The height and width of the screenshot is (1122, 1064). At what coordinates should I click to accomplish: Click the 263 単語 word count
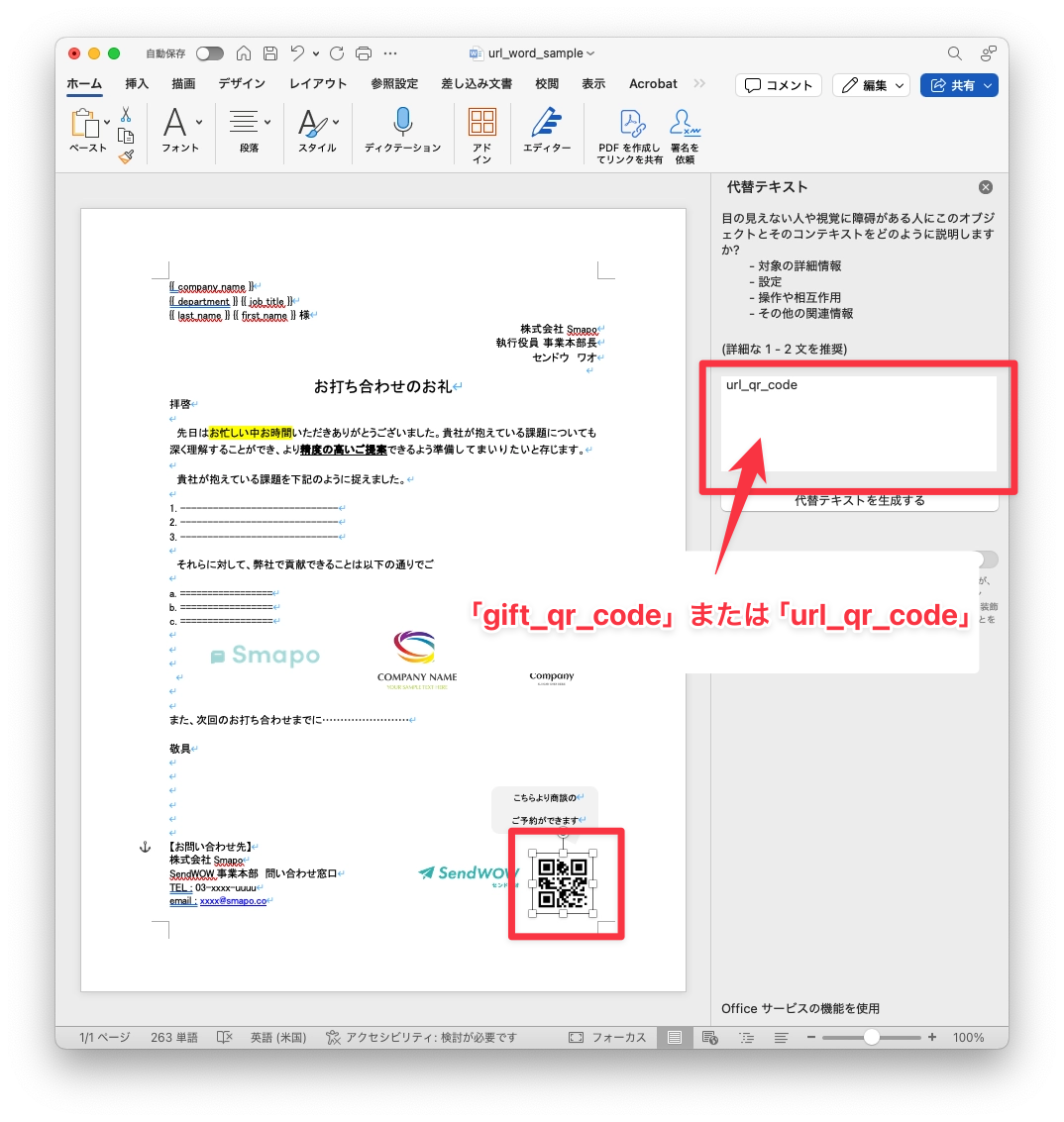click(x=174, y=1037)
